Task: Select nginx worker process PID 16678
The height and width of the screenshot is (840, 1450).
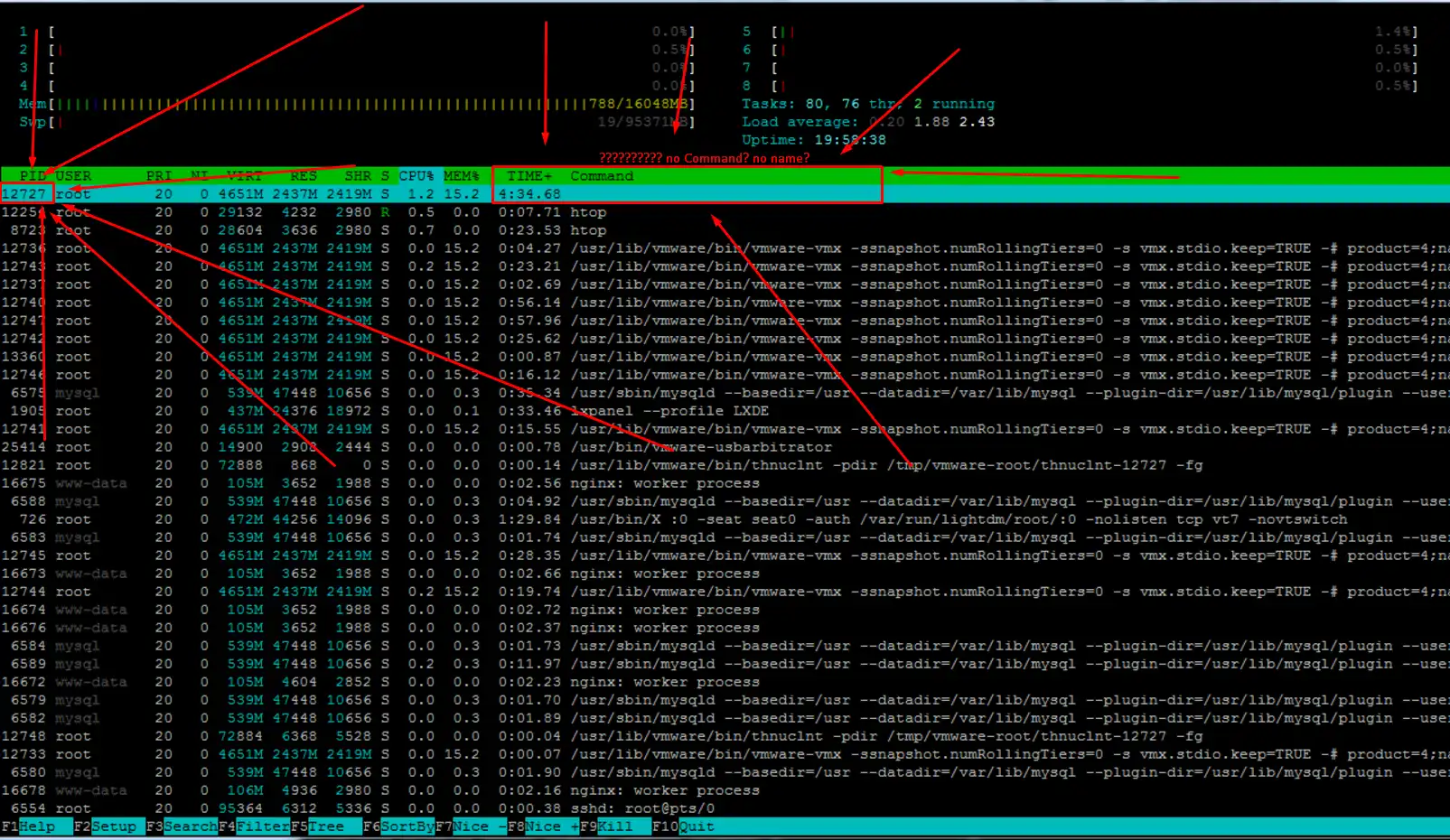Action: 725,790
